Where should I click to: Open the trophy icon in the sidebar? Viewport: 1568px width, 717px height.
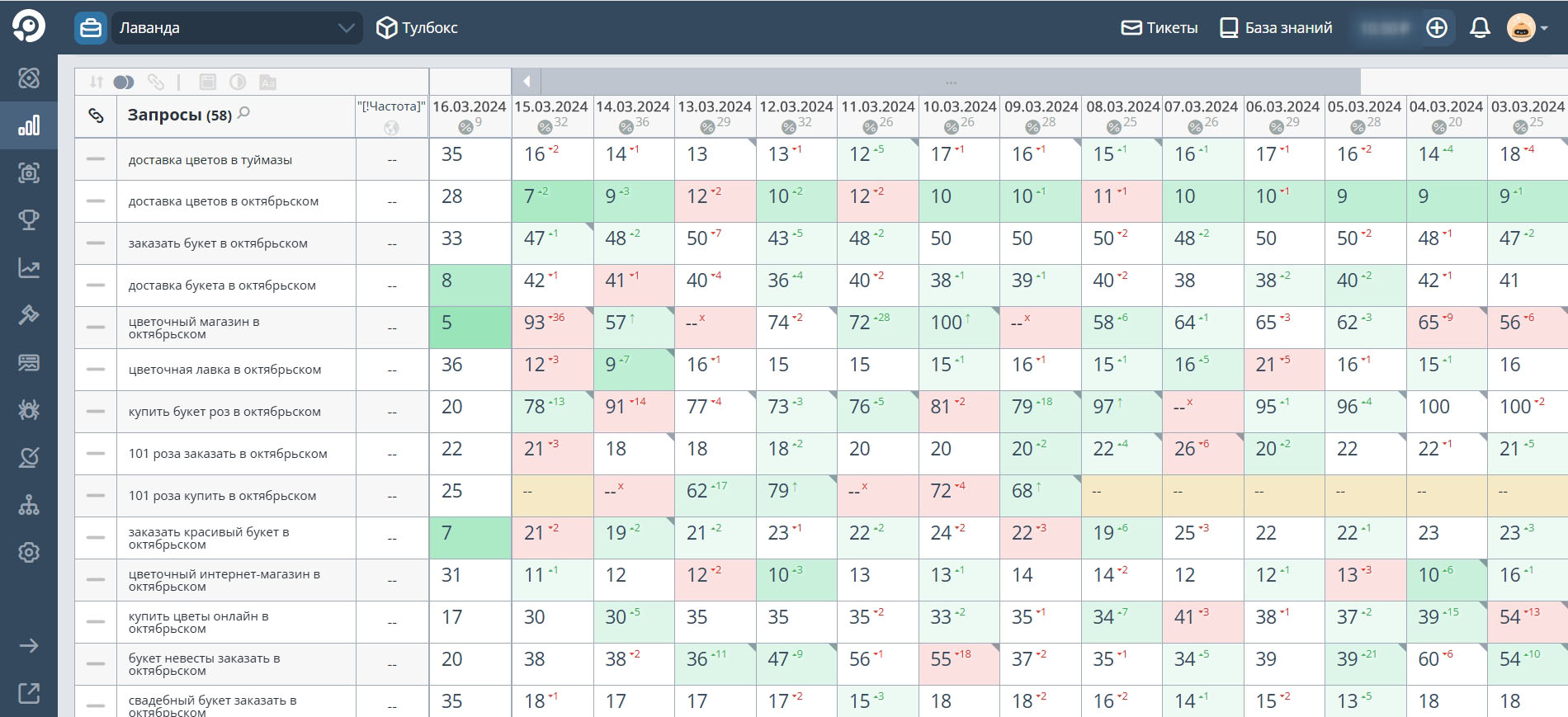click(x=29, y=220)
